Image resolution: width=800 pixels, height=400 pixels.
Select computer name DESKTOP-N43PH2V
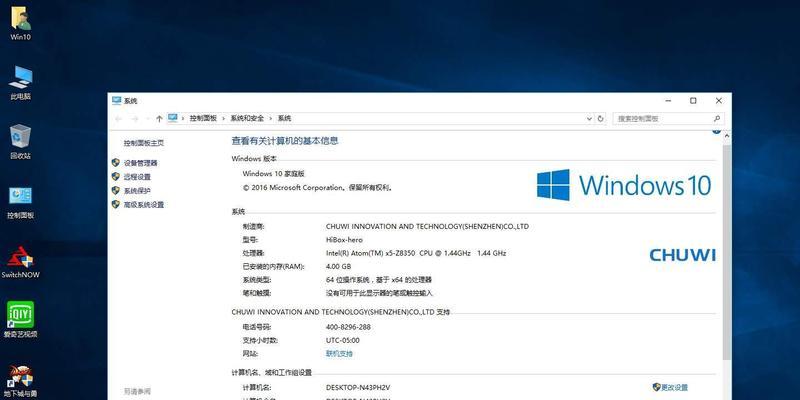(358, 388)
